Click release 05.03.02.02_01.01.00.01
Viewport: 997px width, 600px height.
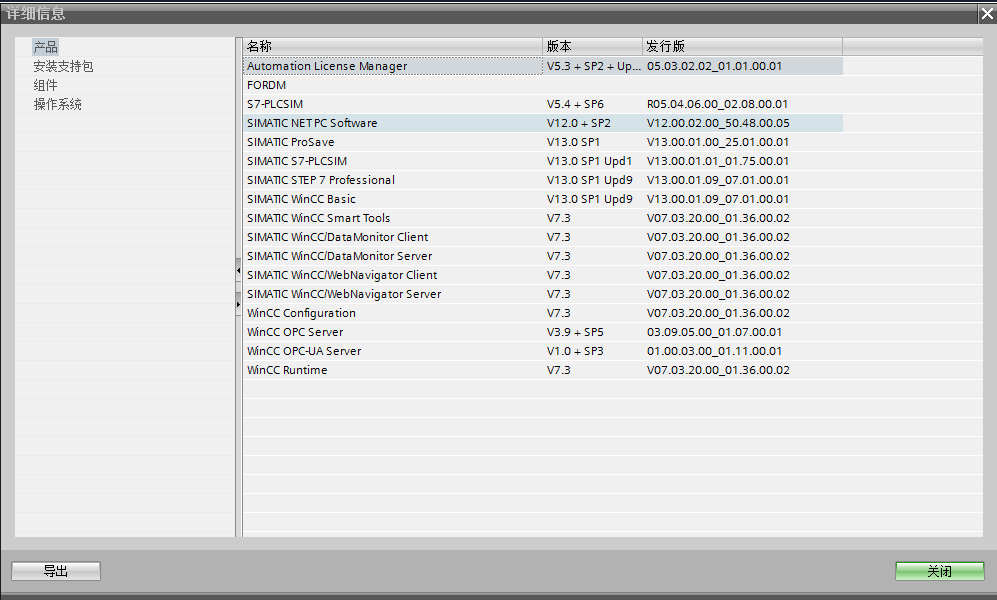coord(743,66)
